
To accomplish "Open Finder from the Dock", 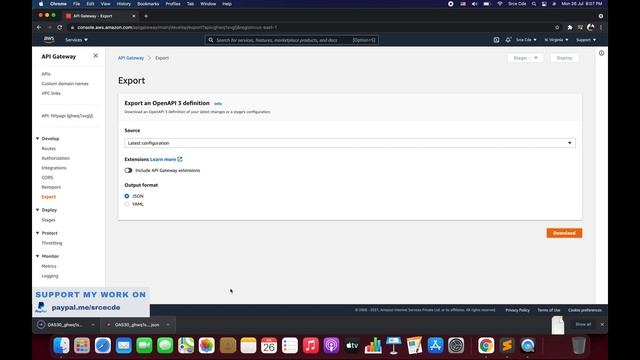I will [x=61, y=345].
